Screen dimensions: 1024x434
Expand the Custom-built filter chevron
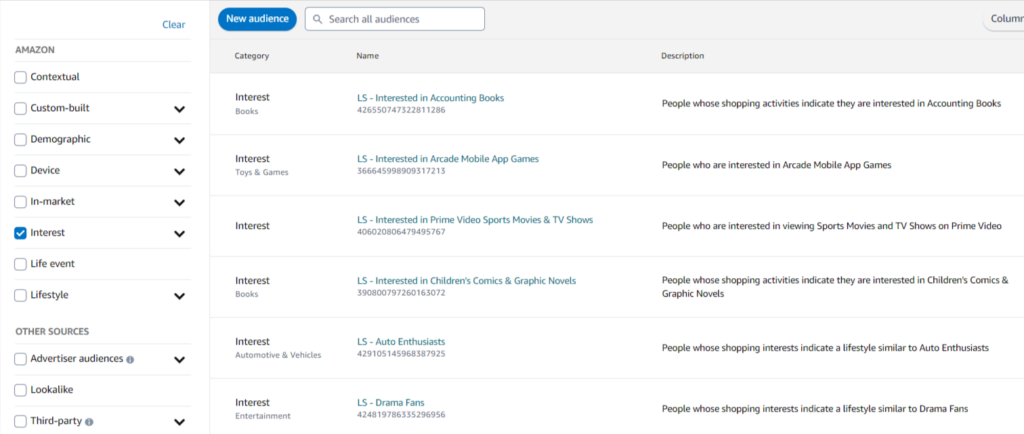point(180,109)
